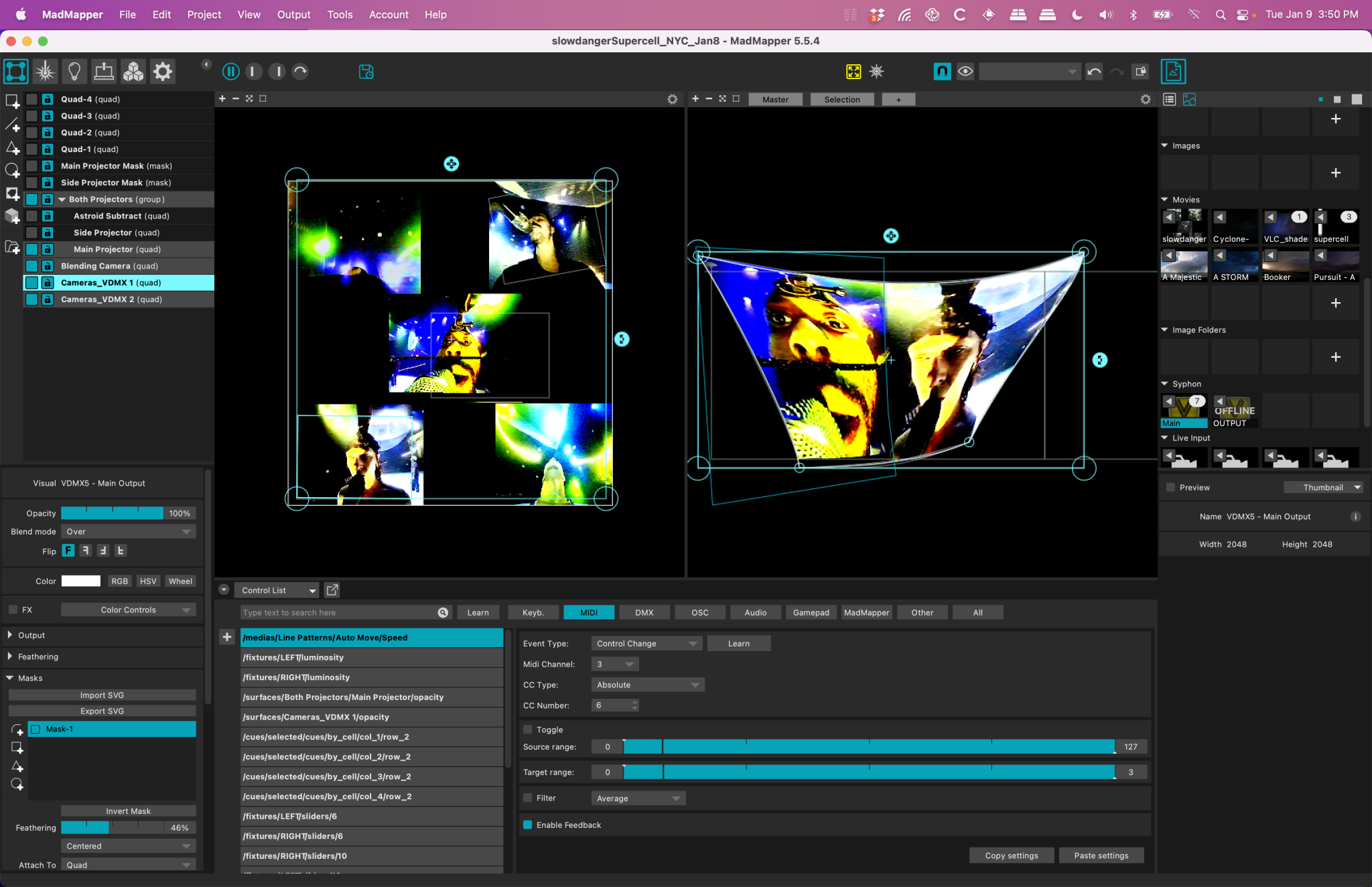Open the Output menu in menu bar
This screenshot has width=1372, height=887.
click(293, 14)
